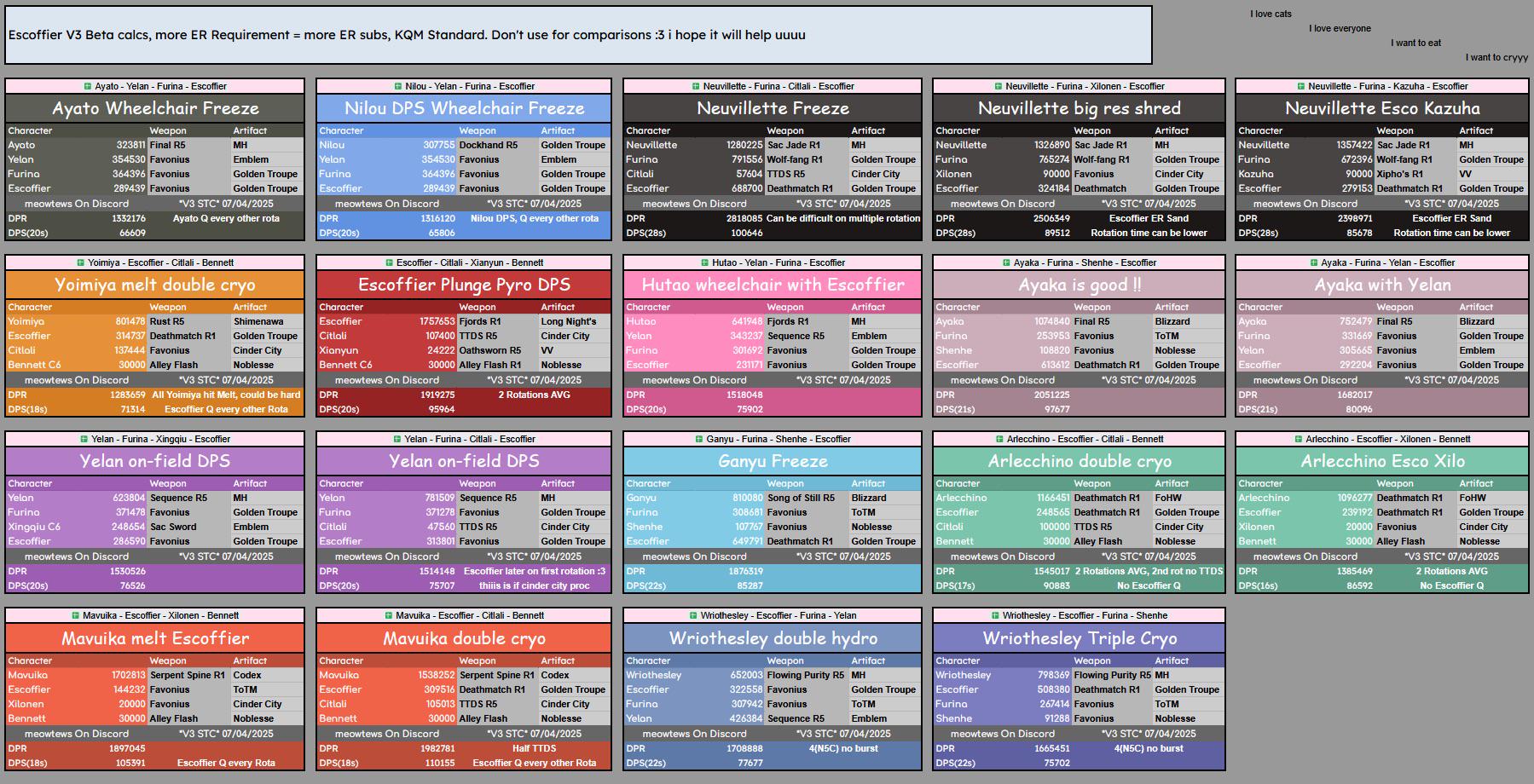The width and height of the screenshot is (1534, 784).
Task: Select the 'Oathsworn R5' weapon cell
Action: coord(498,350)
